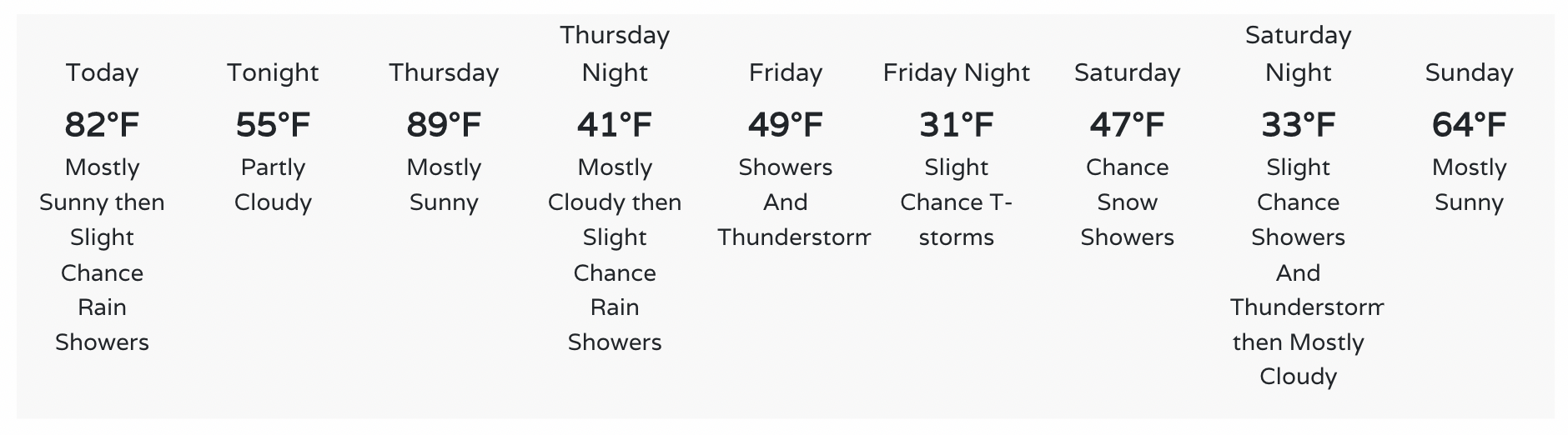Viewport: 1568px width, 435px height.
Task: Click the Chance Snow Showers description
Action: click(1128, 202)
